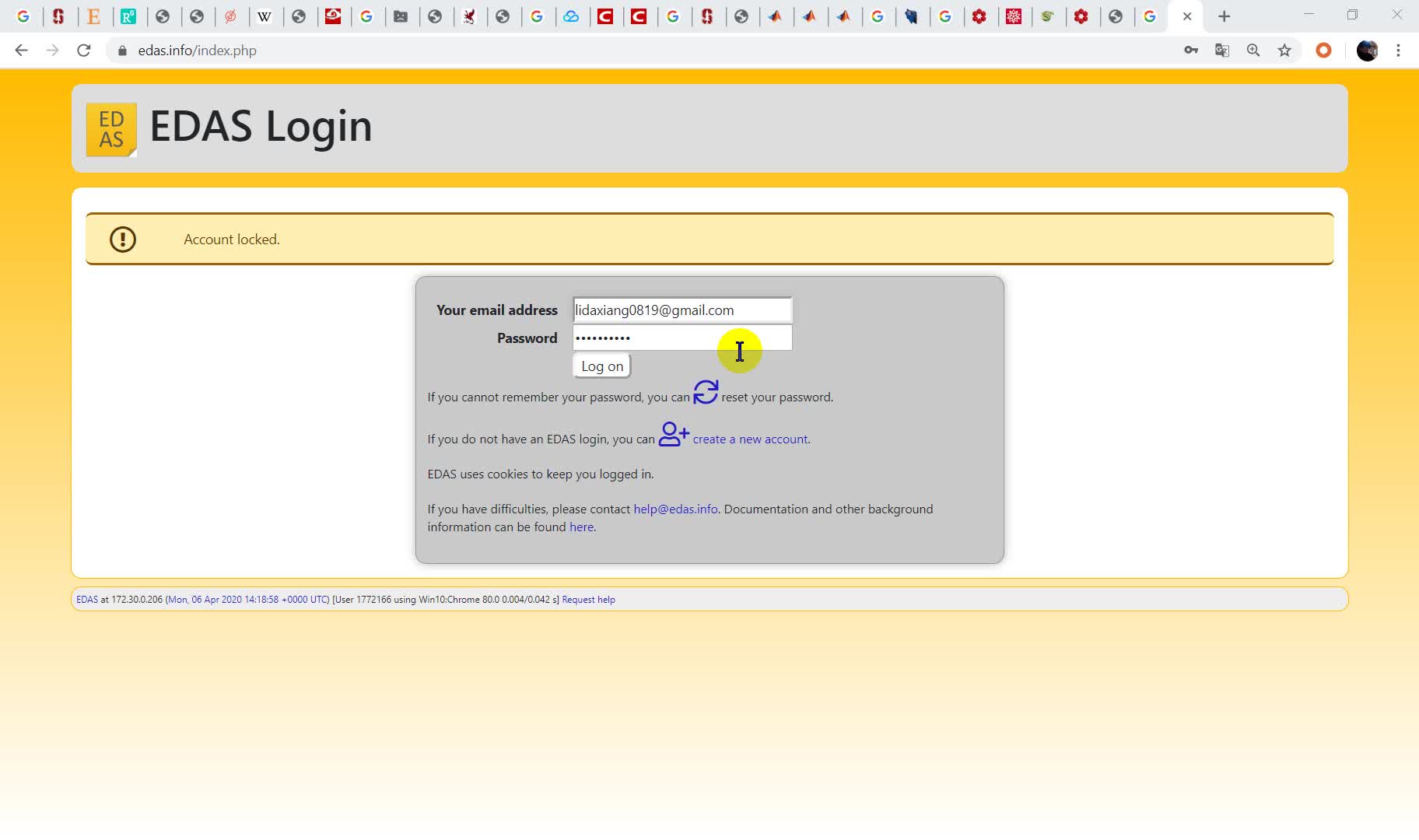Viewport: 1419px width, 840px height.
Task: Click the add-user create account icon
Action: [674, 434]
